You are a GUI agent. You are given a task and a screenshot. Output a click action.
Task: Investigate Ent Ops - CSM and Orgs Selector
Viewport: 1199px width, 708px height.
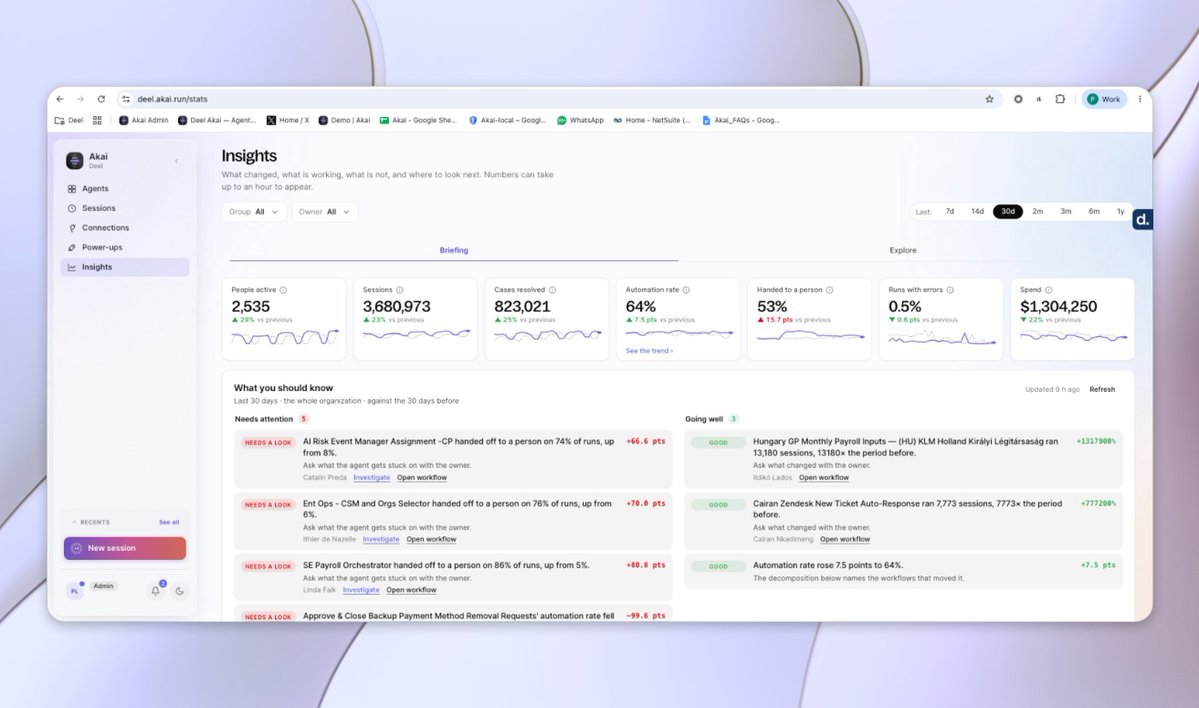click(x=381, y=539)
